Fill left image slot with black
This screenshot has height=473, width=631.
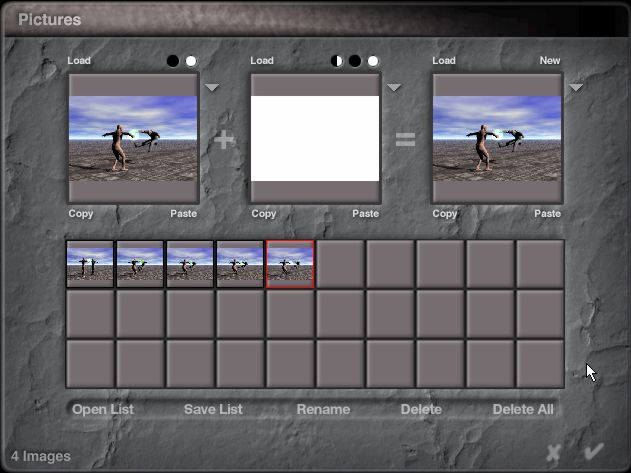point(173,61)
